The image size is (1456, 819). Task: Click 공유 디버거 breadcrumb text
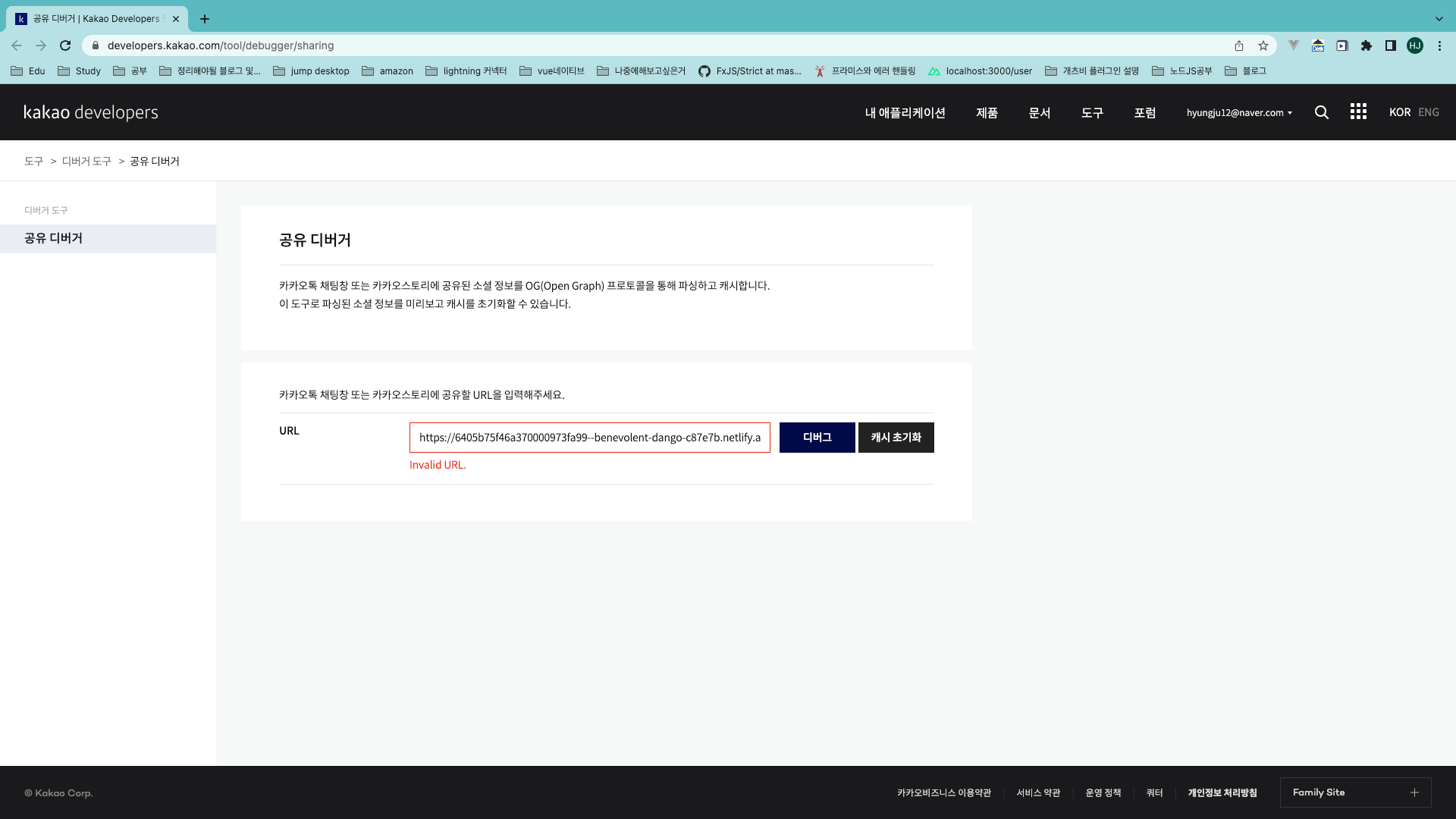[155, 161]
